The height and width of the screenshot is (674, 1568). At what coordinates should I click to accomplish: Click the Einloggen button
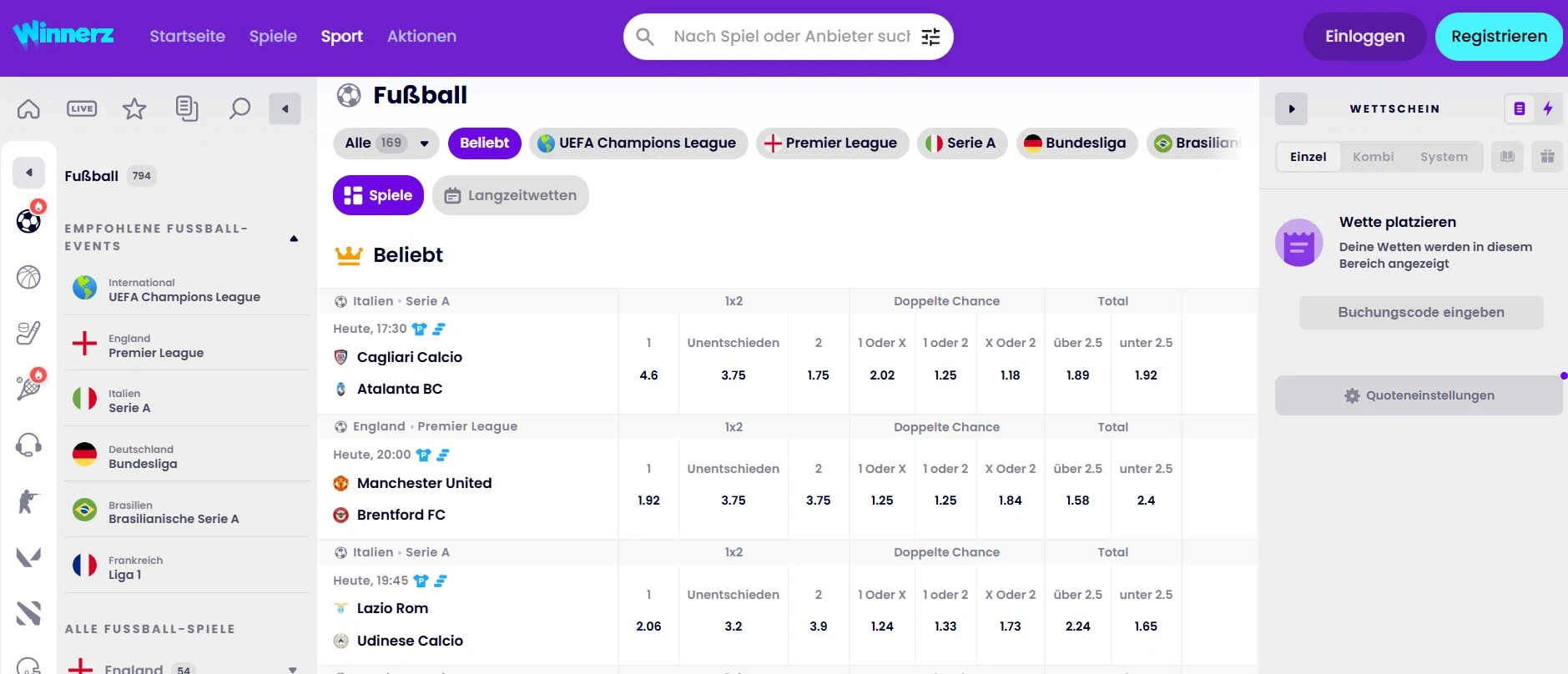pos(1364,37)
